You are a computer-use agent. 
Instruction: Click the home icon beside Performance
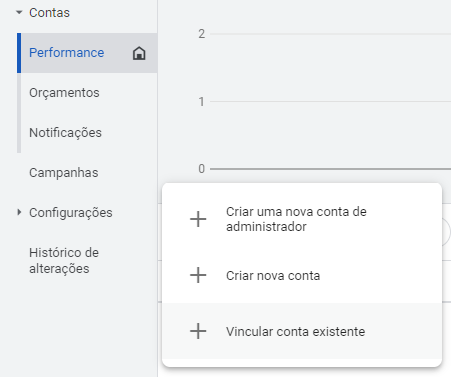click(x=139, y=53)
